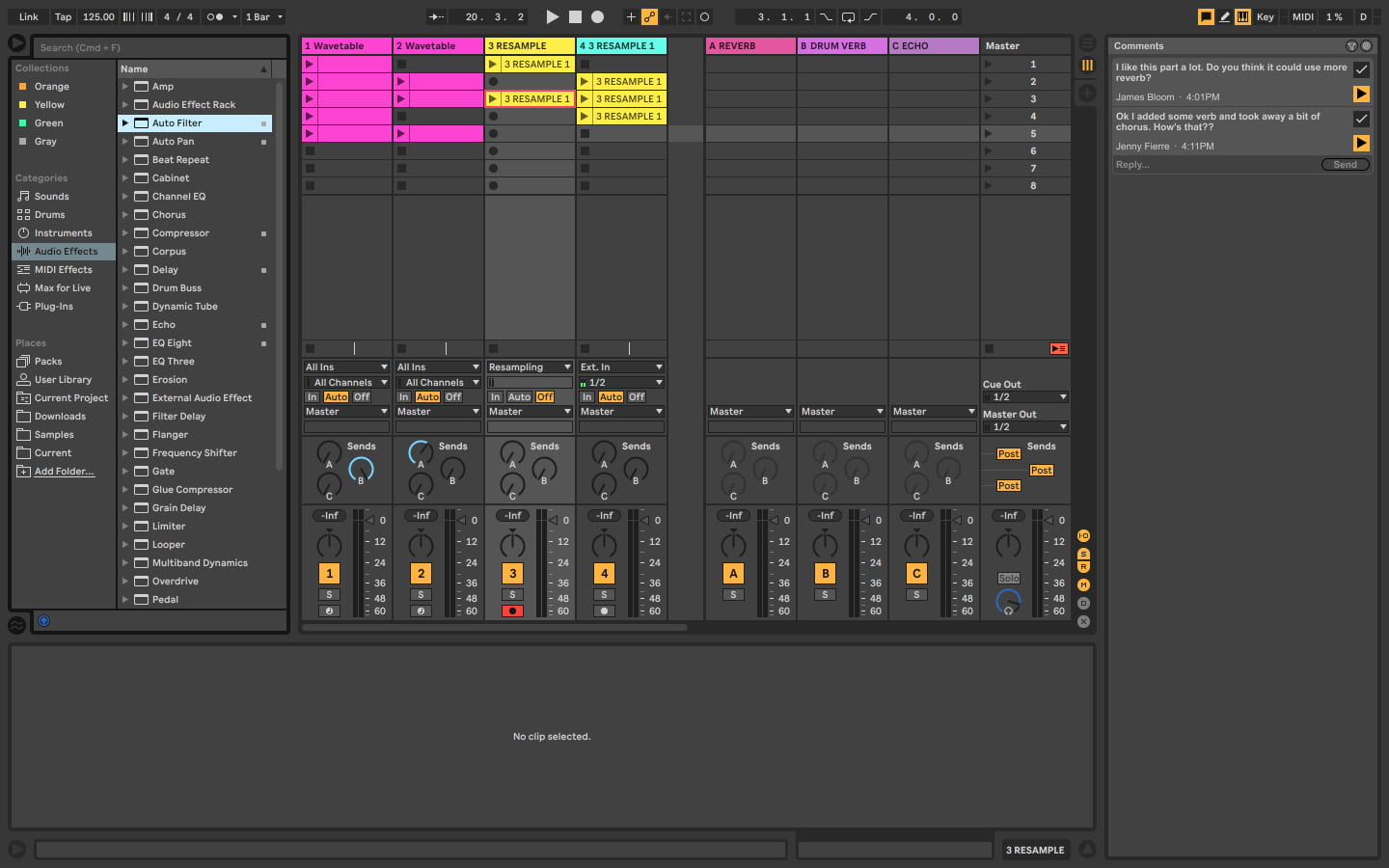The height and width of the screenshot is (868, 1389).
Task: Toggle the comments view icon in toolbar
Action: click(1206, 16)
